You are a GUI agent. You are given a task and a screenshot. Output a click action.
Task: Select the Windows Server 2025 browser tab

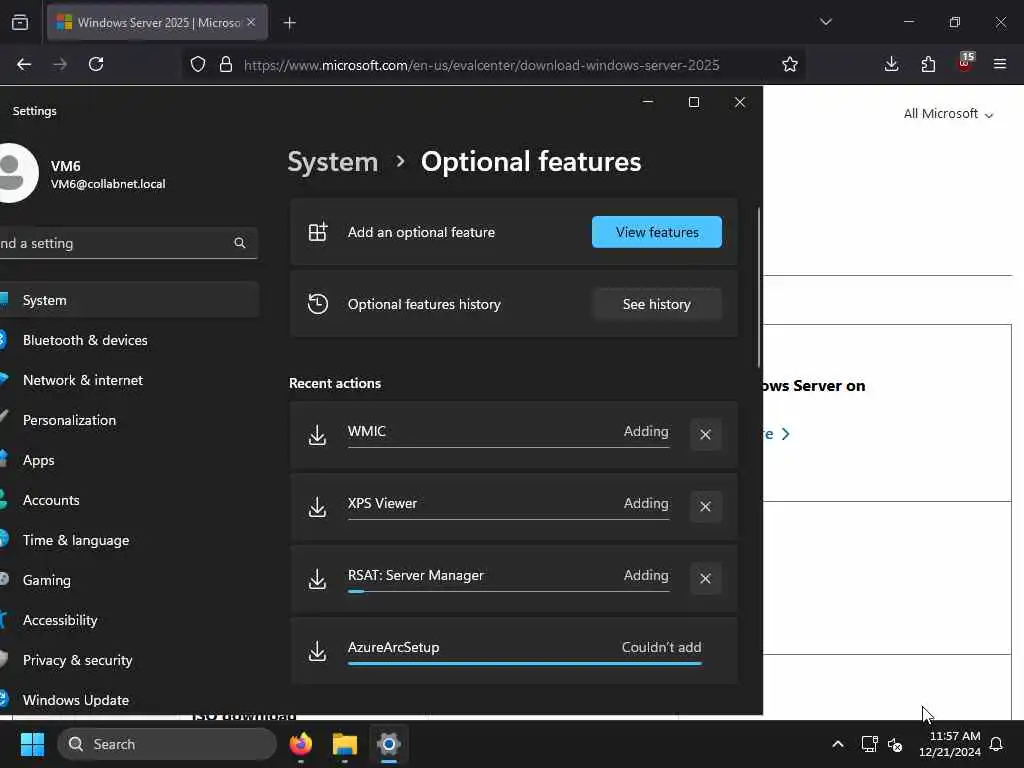(x=157, y=22)
